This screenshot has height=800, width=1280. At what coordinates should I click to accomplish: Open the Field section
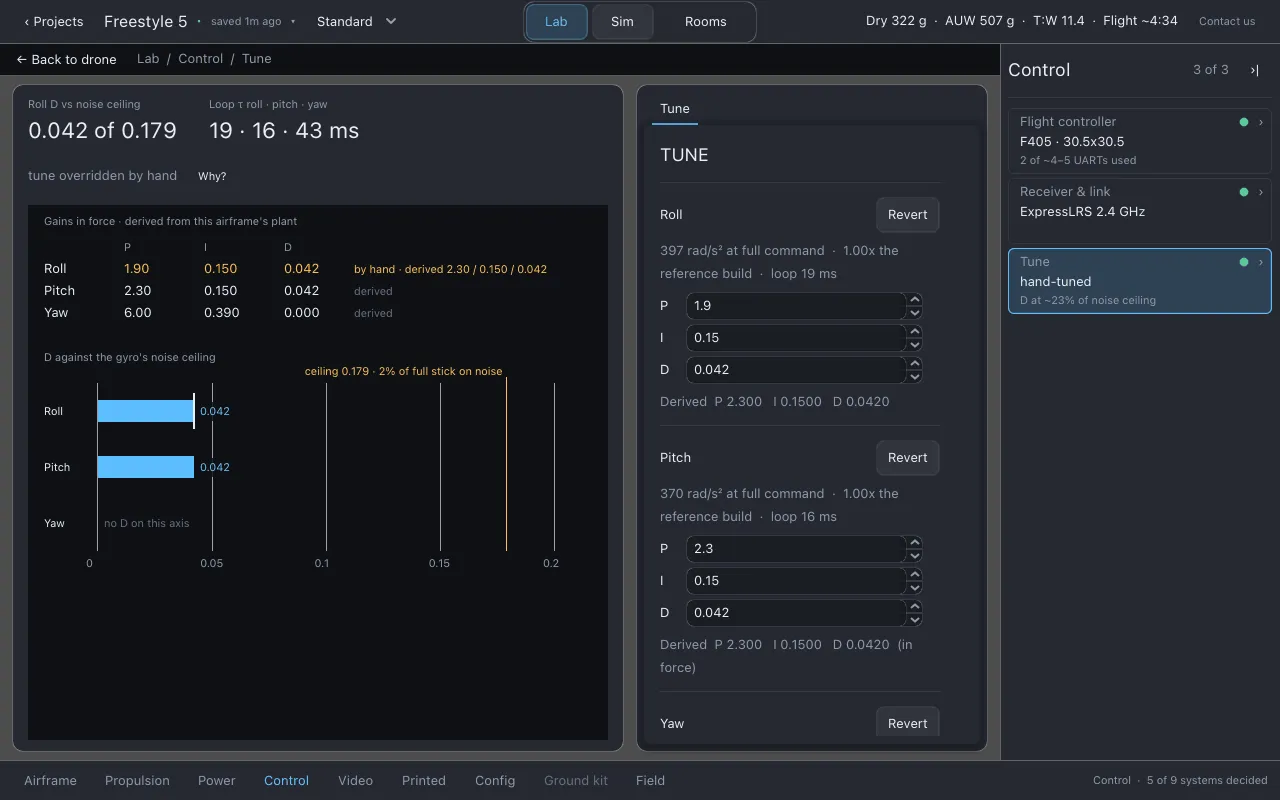650,781
